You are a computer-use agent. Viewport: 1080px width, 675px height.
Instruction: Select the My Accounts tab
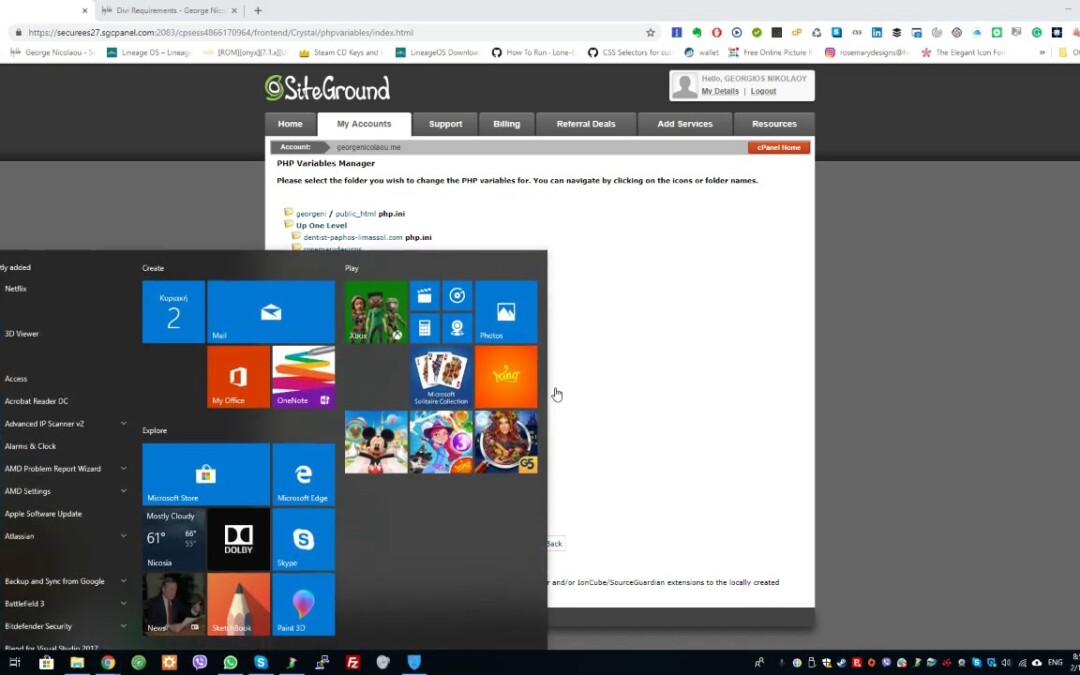[364, 124]
